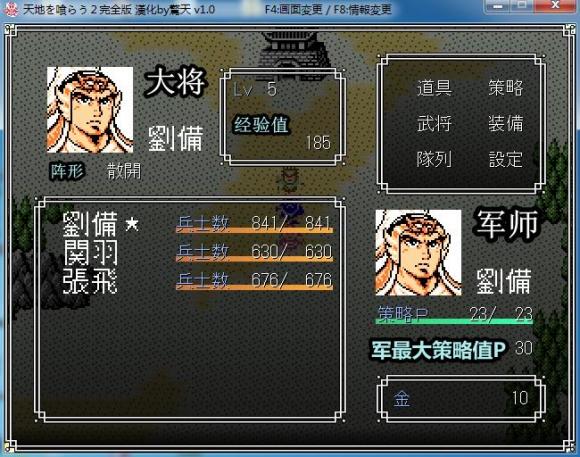
Task: Click the 散開 formation label
Action: 124,171
